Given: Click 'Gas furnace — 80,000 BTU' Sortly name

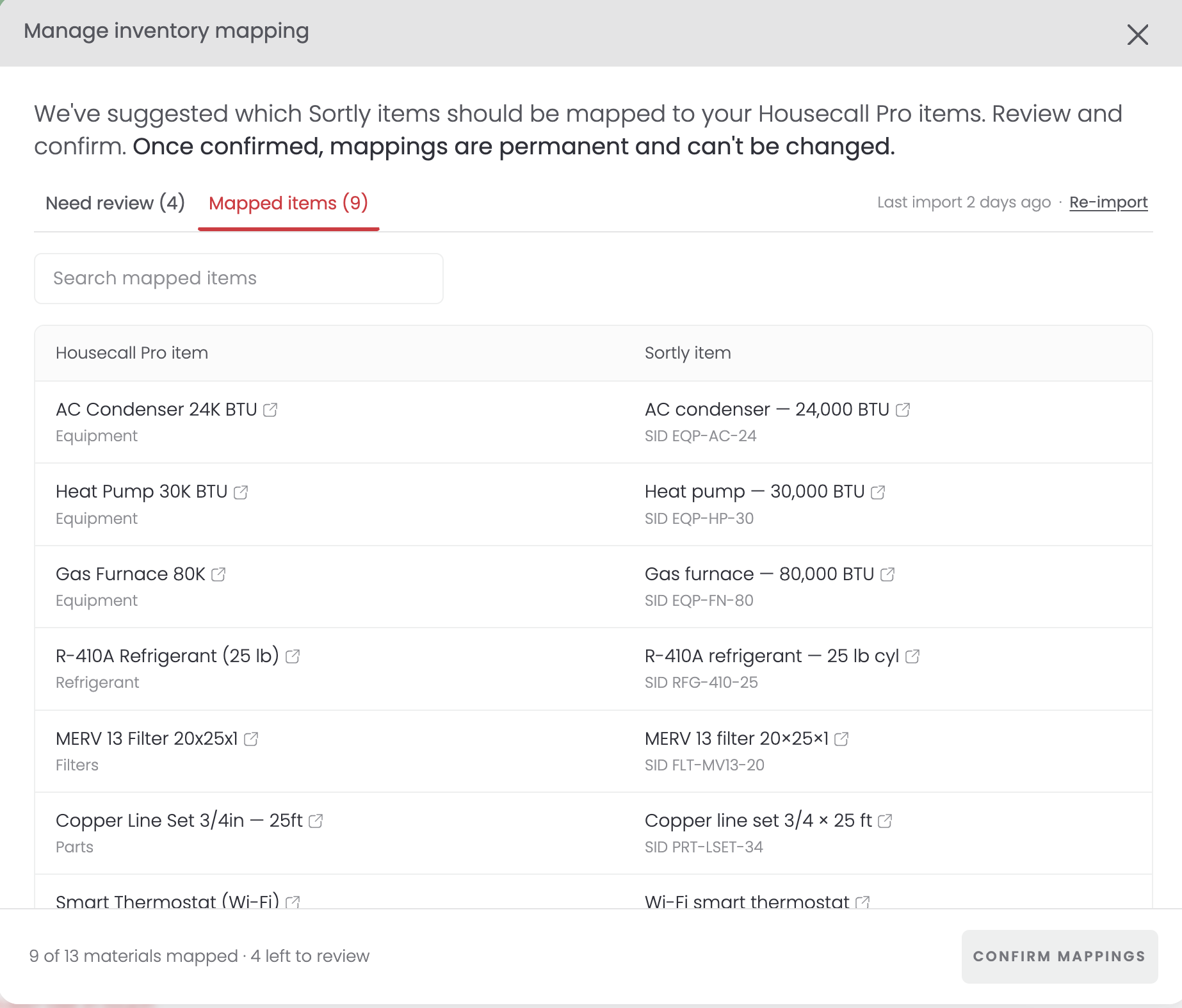Looking at the screenshot, I should pyautogui.click(x=759, y=574).
